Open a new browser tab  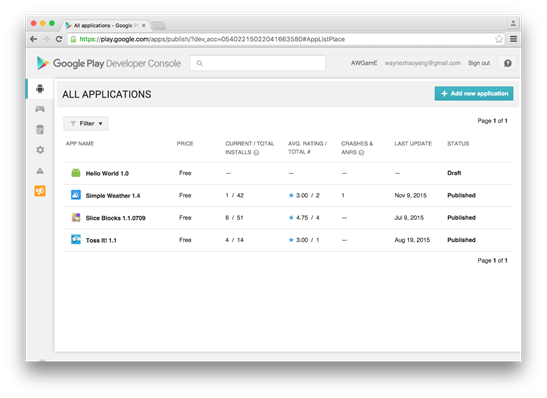coord(159,25)
